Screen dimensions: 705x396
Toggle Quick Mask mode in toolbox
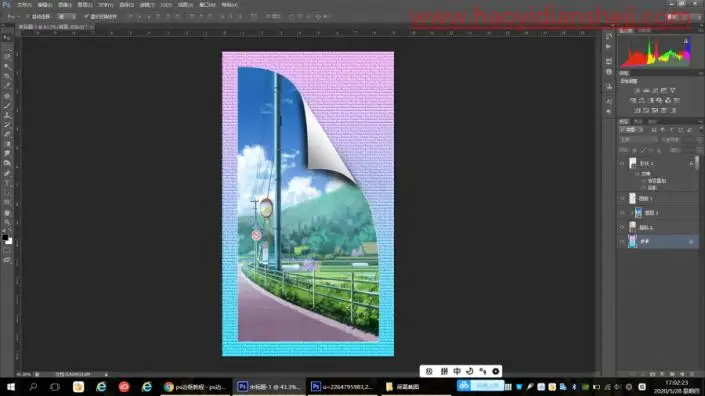(x=7, y=251)
